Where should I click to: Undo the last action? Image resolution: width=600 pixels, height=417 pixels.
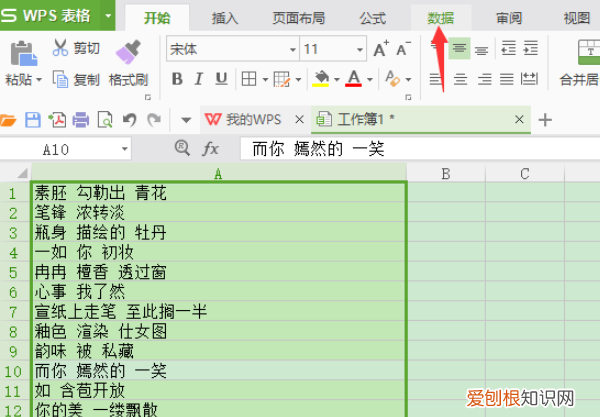pyautogui.click(x=130, y=120)
